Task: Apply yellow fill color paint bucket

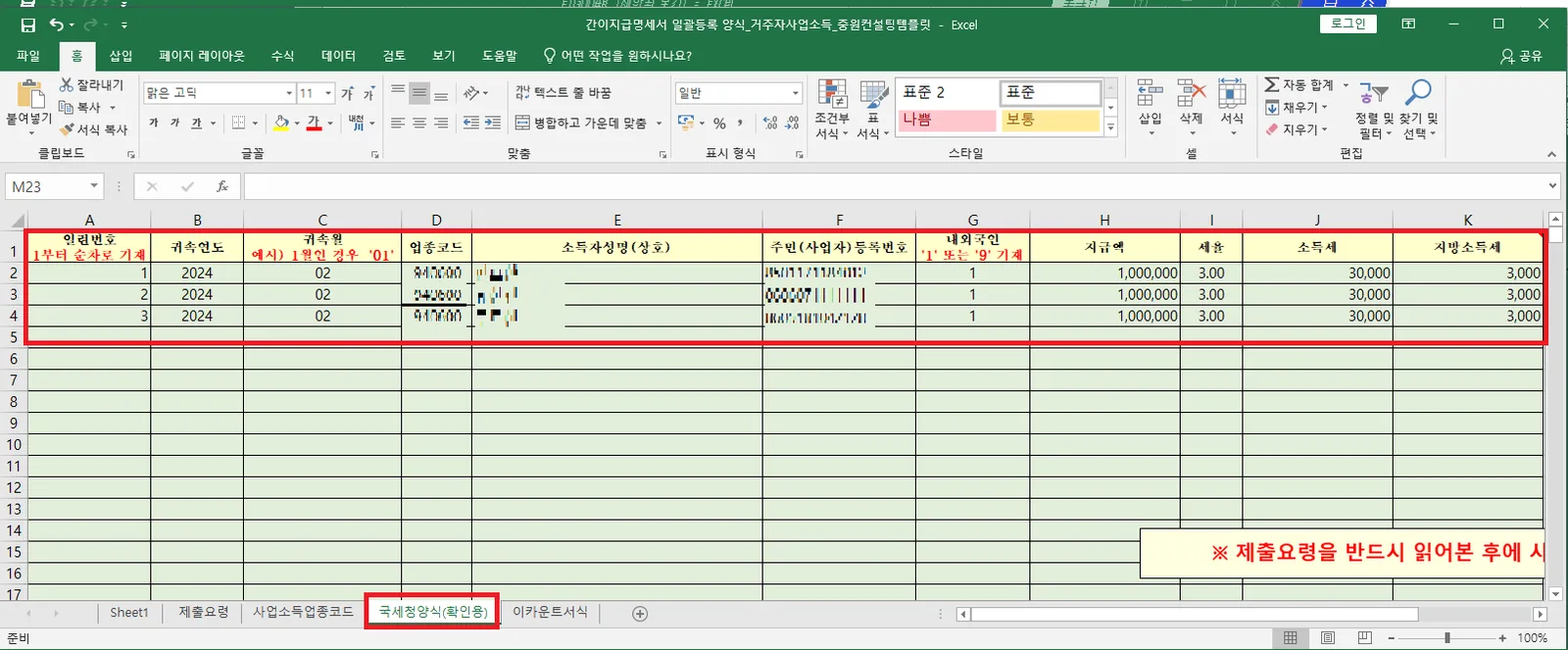Action: 281,123
